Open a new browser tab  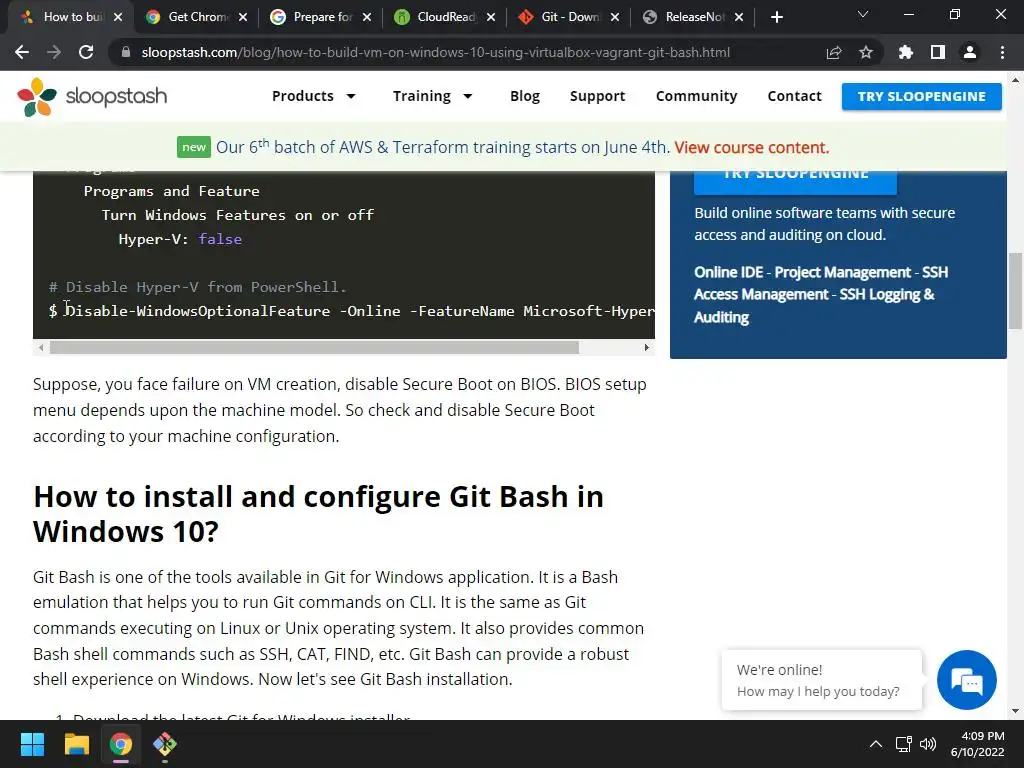point(776,17)
